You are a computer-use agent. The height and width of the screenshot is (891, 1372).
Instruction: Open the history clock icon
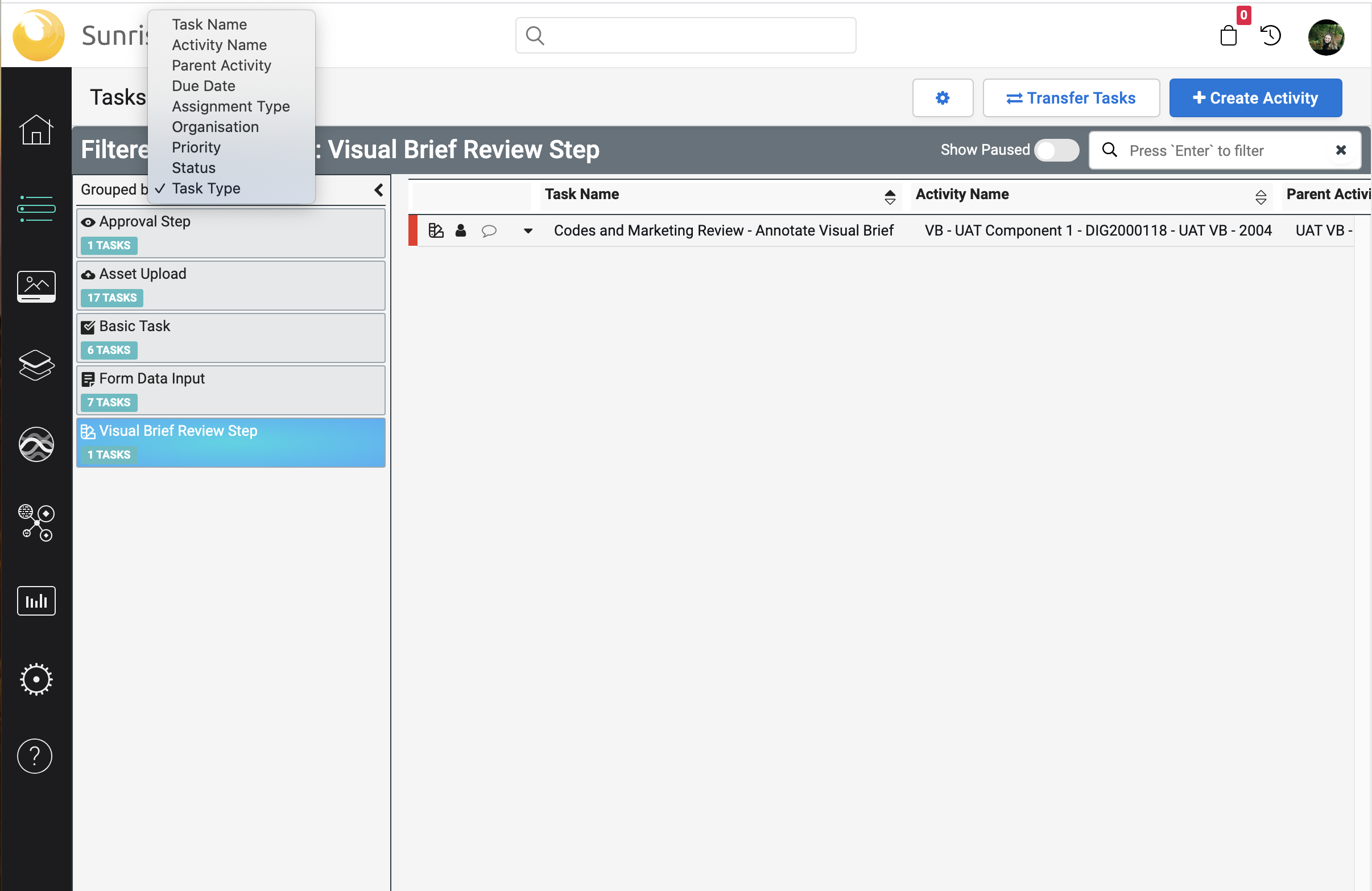[1271, 36]
